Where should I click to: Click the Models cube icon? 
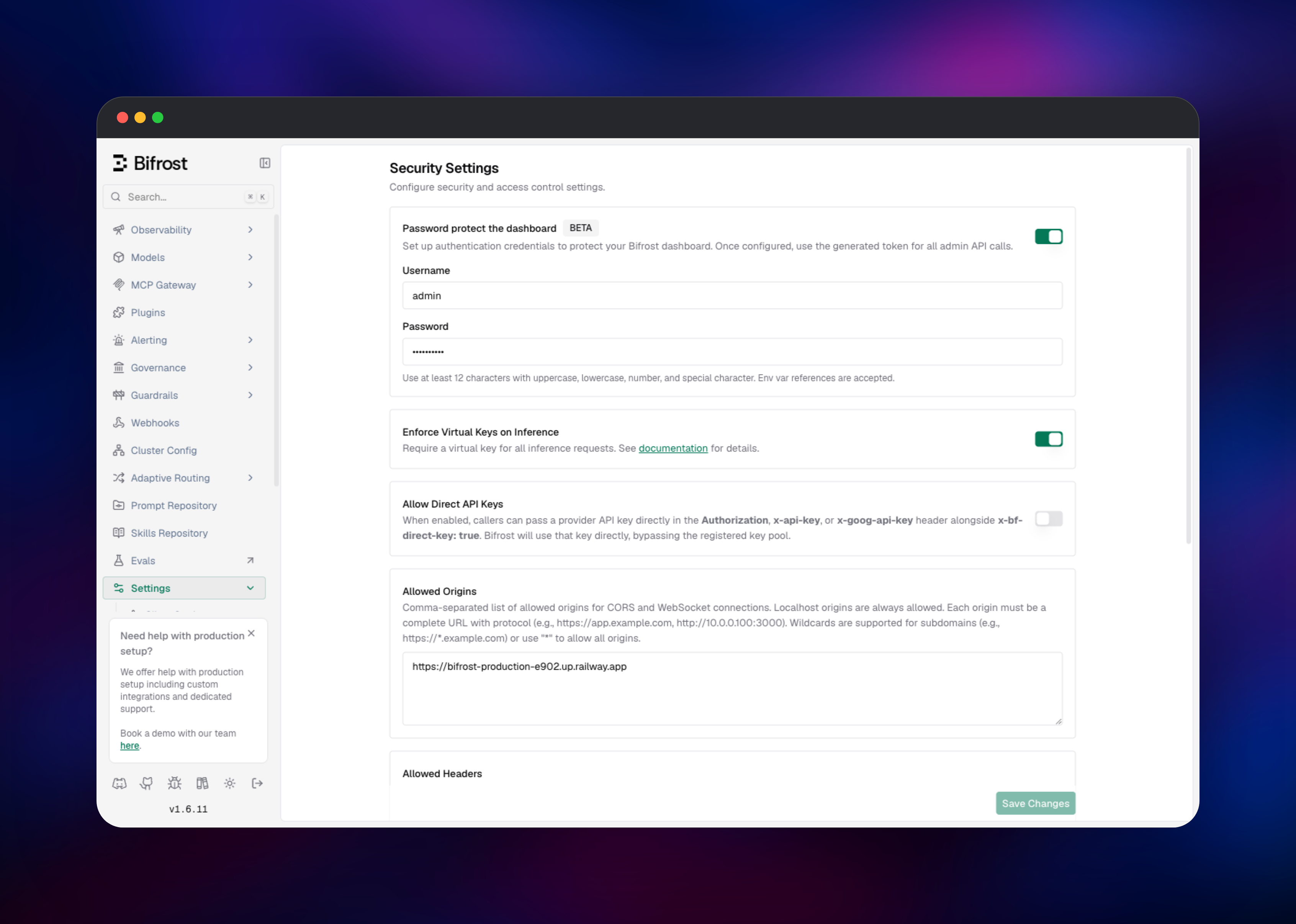click(118, 257)
